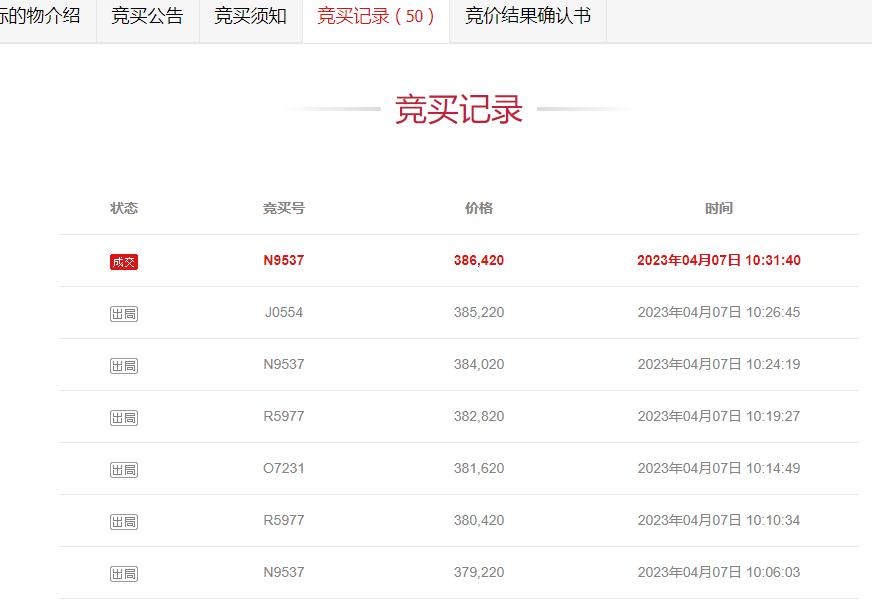Click the 出局 badge beside bidder J0554
The width and height of the screenshot is (872, 607).
[124, 312]
